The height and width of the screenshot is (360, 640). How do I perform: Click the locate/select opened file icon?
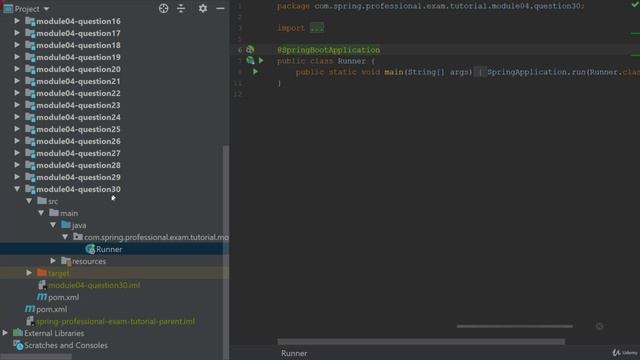[163, 9]
